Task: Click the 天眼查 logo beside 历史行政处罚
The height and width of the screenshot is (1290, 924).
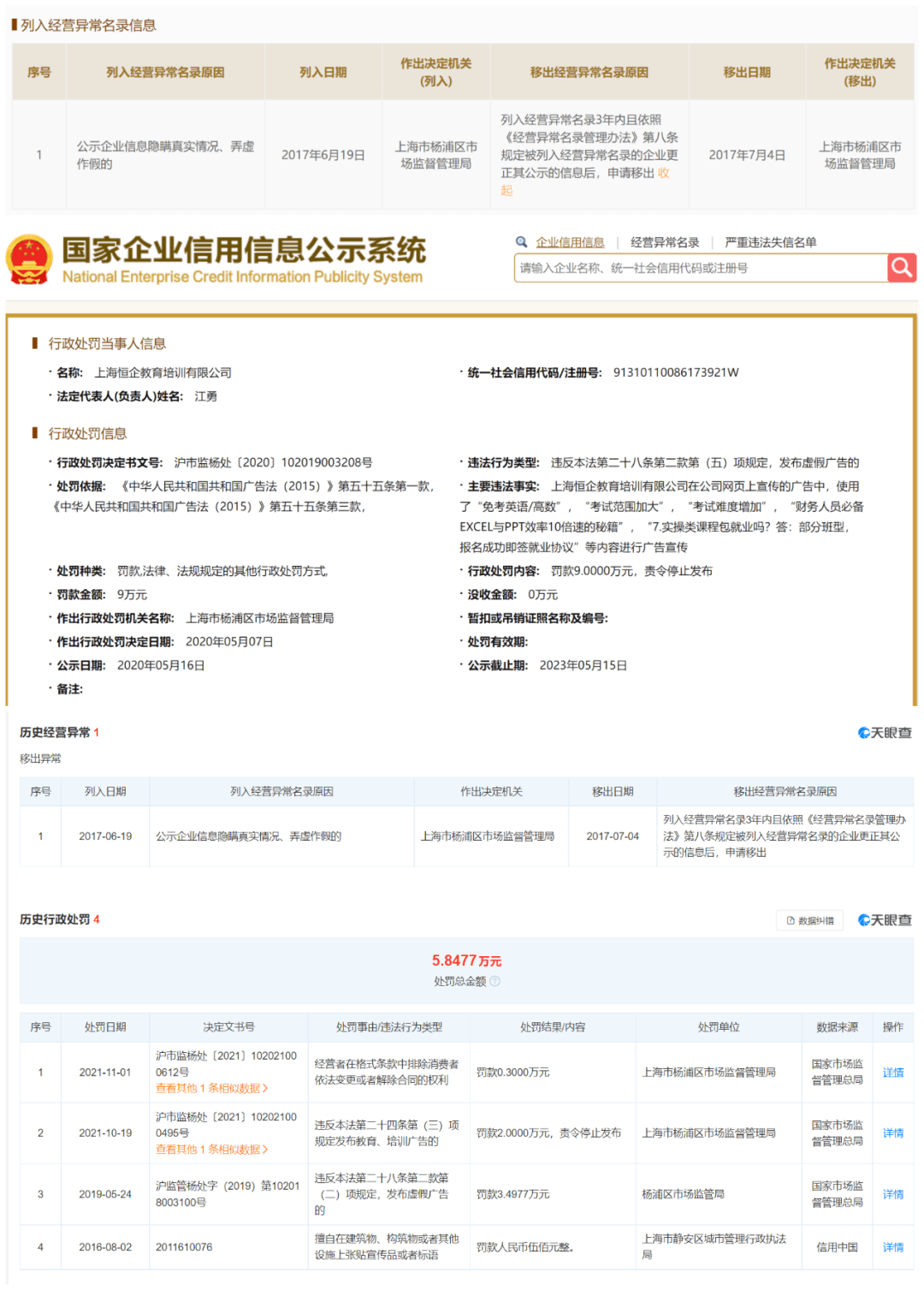Action: pos(885,920)
